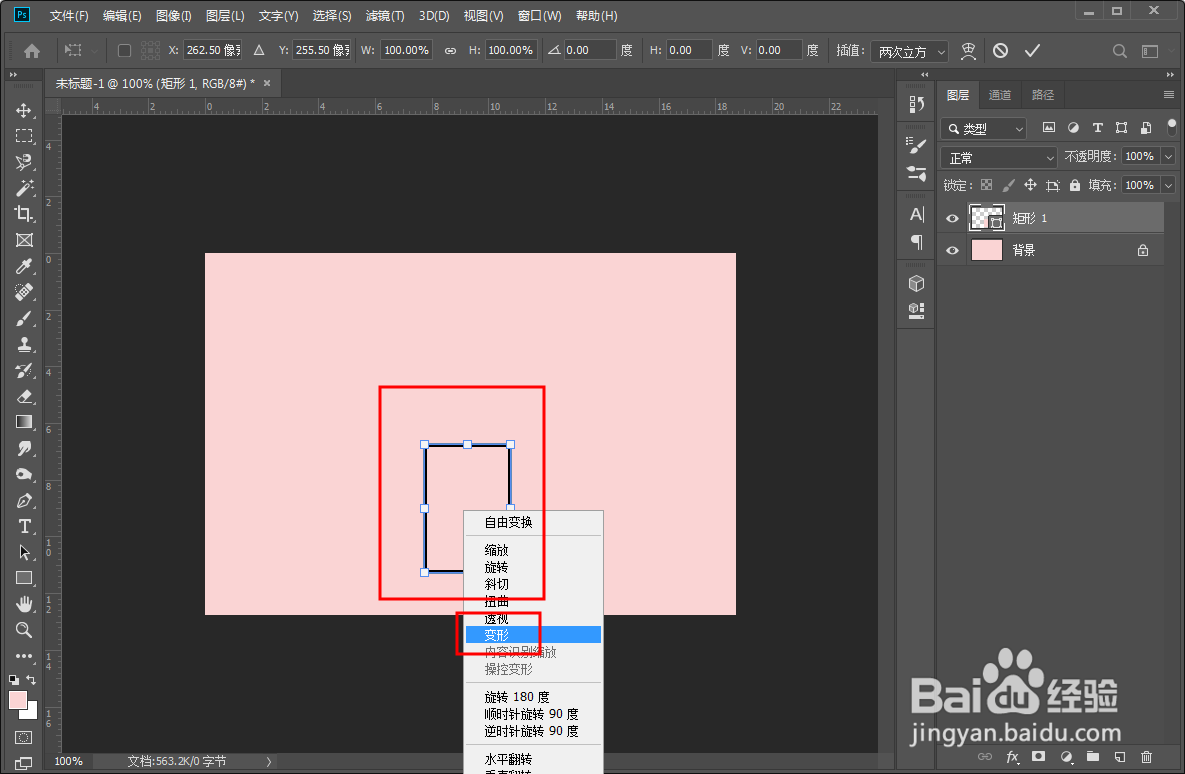The height and width of the screenshot is (774, 1185).
Task: Toggle lock image pixels brush icon
Action: point(1008,185)
